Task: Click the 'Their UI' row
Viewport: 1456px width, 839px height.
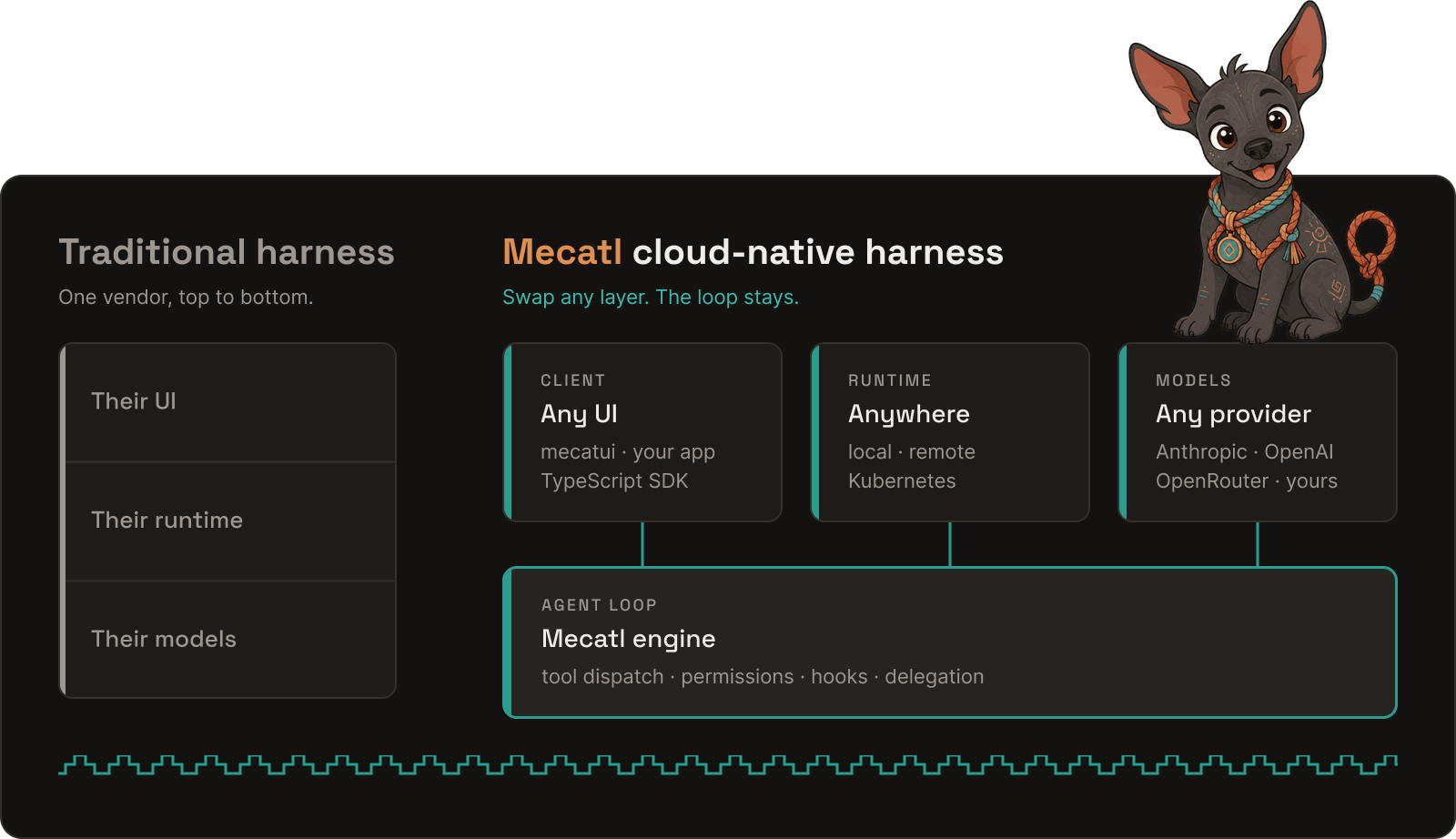Action: click(228, 402)
